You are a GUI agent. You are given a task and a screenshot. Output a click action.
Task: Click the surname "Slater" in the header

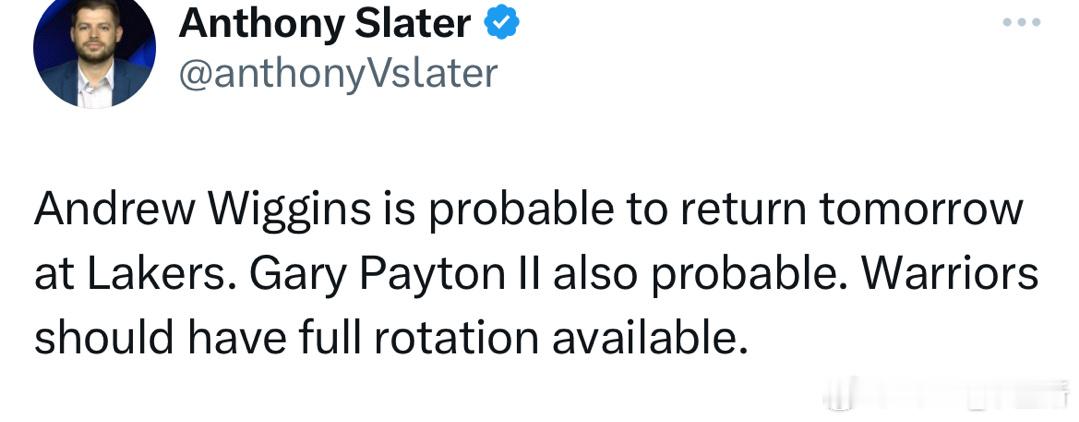[418, 23]
